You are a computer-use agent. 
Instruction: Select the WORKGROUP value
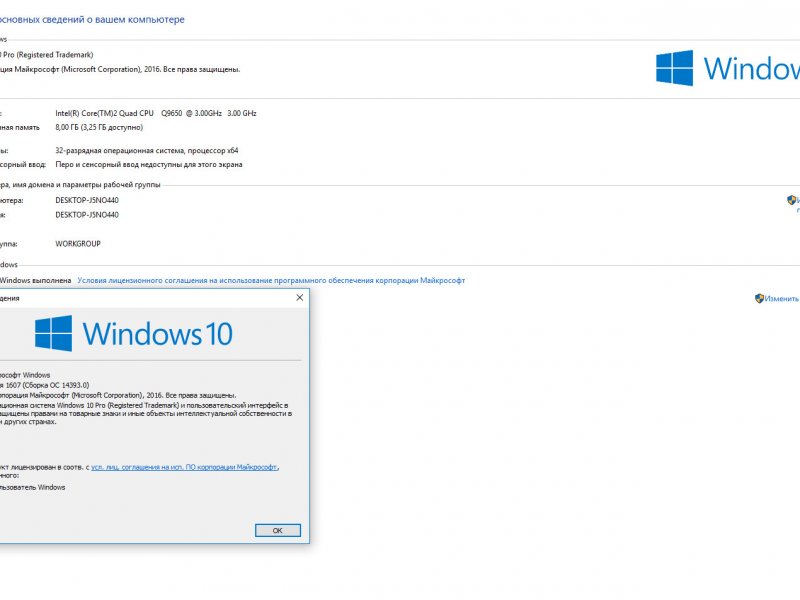click(78, 244)
